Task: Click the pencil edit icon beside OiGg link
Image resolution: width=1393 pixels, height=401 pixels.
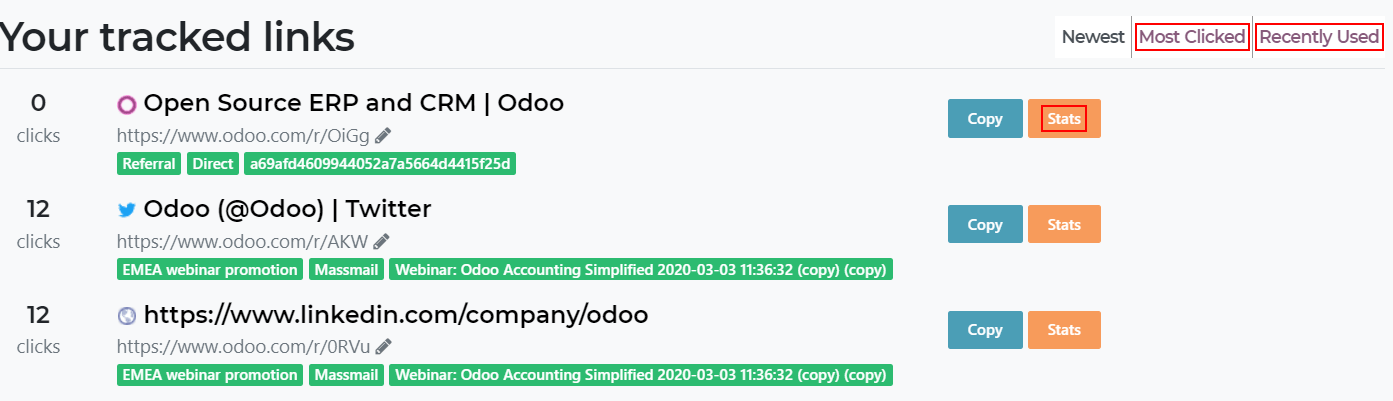Action: tap(383, 135)
